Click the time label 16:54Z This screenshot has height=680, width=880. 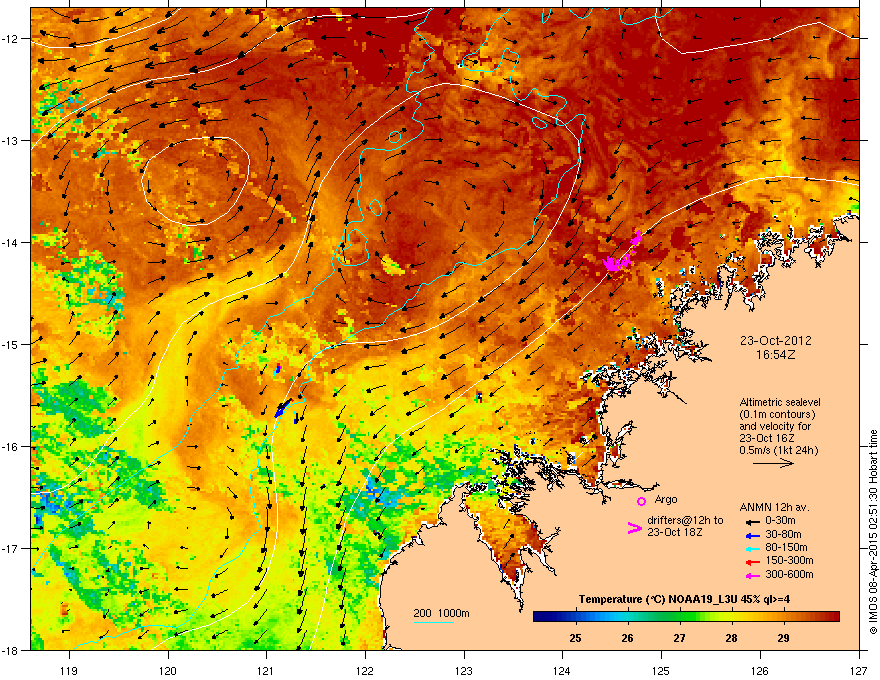click(775, 355)
